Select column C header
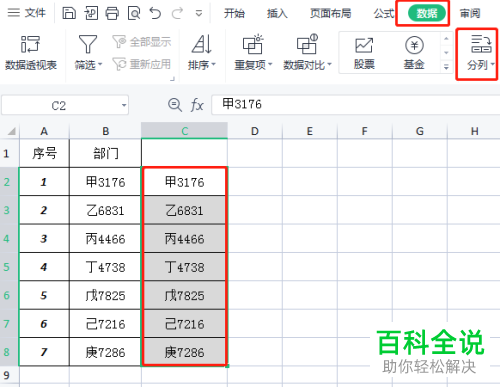This screenshot has width=500, height=387. pyautogui.click(x=185, y=131)
